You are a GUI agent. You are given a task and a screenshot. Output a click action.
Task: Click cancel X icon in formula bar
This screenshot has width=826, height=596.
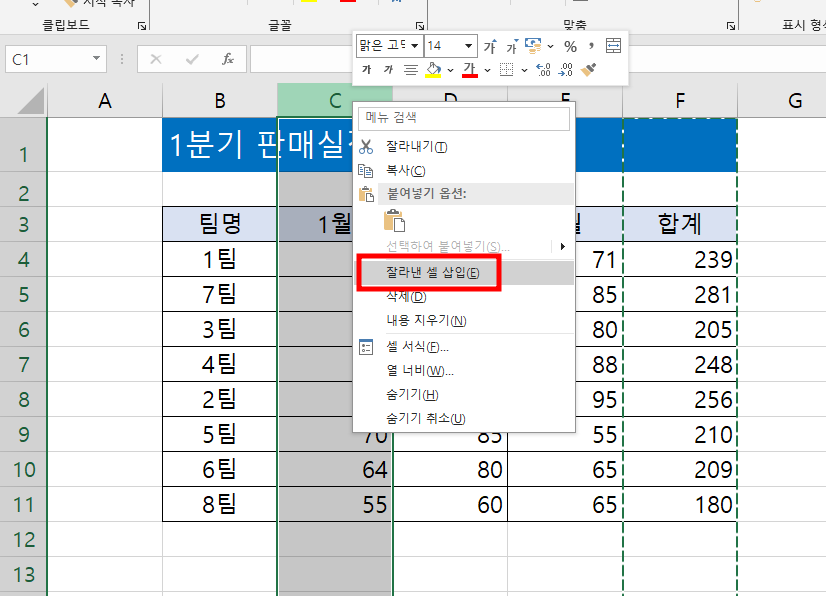point(156,59)
